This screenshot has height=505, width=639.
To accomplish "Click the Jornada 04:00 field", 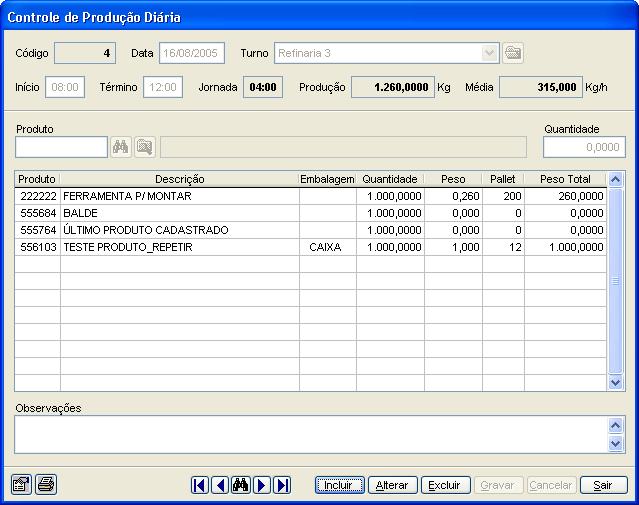I will tap(263, 87).
